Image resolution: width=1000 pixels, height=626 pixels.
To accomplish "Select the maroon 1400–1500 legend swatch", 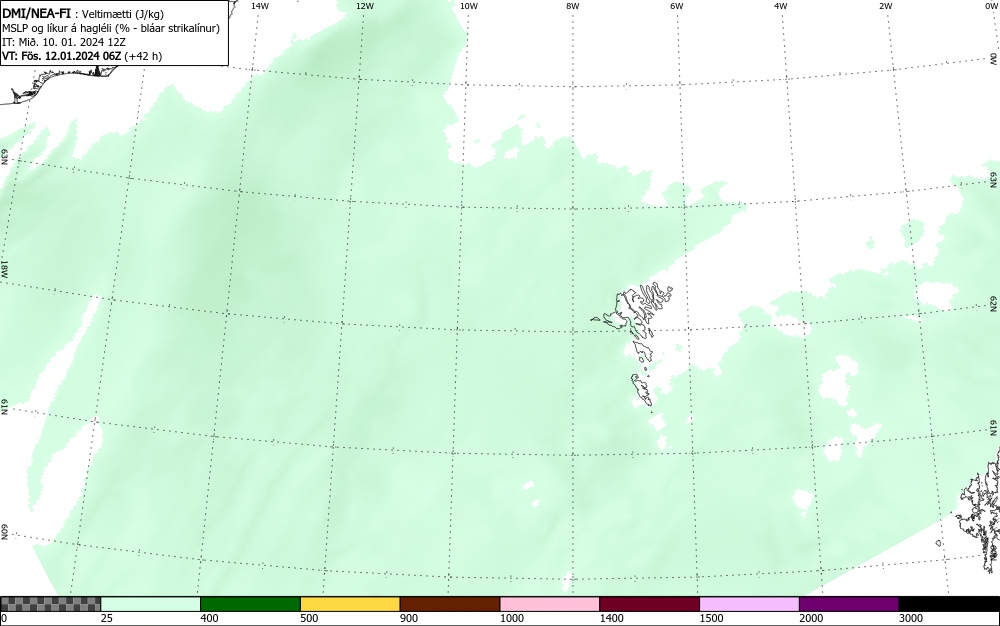I will pyautogui.click(x=649, y=604).
